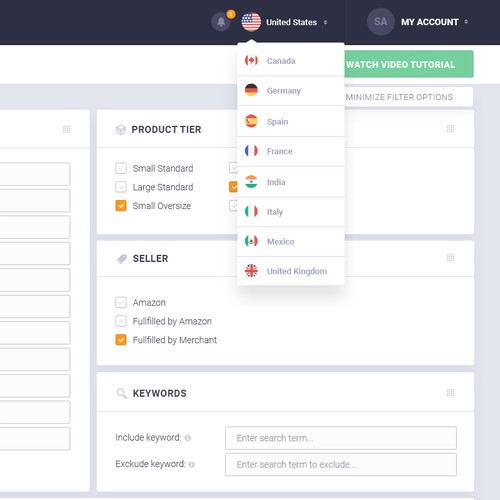The height and width of the screenshot is (500, 500).
Task: Open the notifications bell icon
Action: point(221,22)
